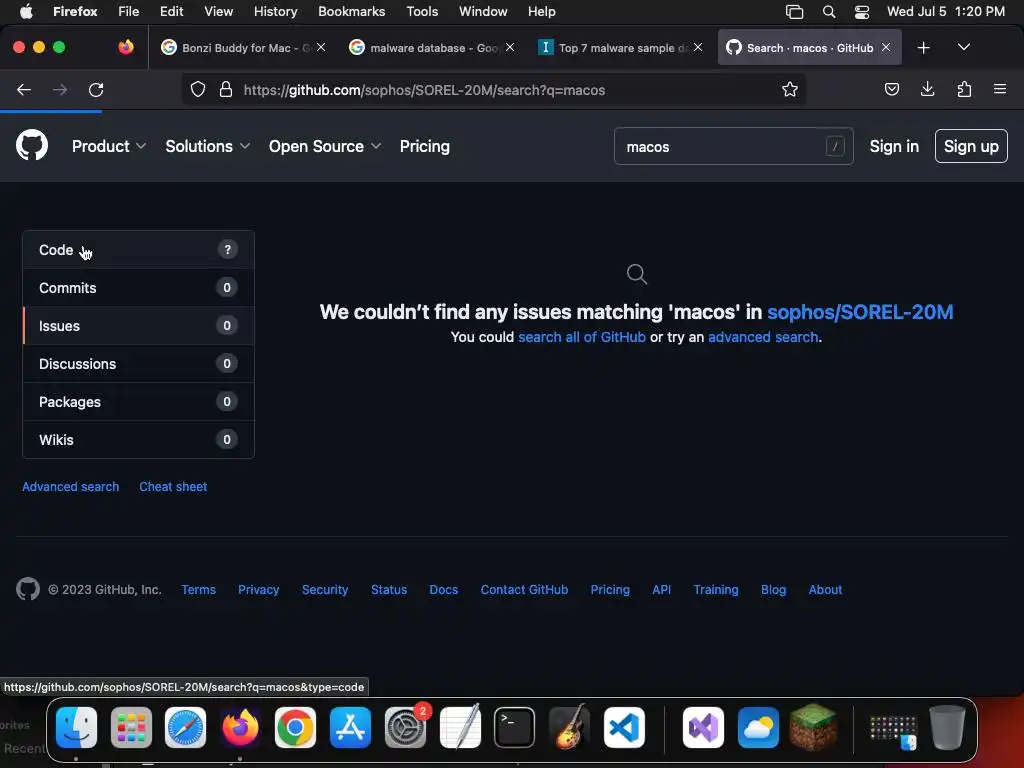Viewport: 1024px width, 768px height.
Task: Open macOS Spotlight search in menu bar
Action: click(829, 12)
